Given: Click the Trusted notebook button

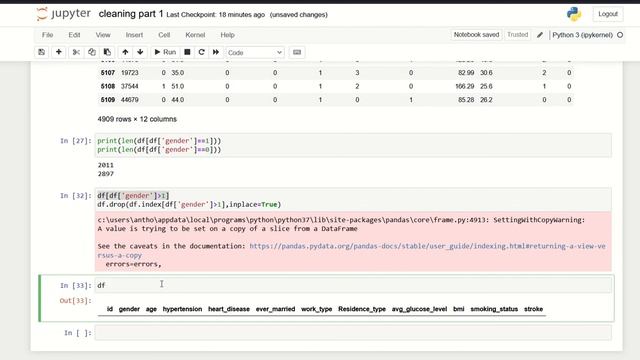Looking at the screenshot, I should [x=518, y=35].
